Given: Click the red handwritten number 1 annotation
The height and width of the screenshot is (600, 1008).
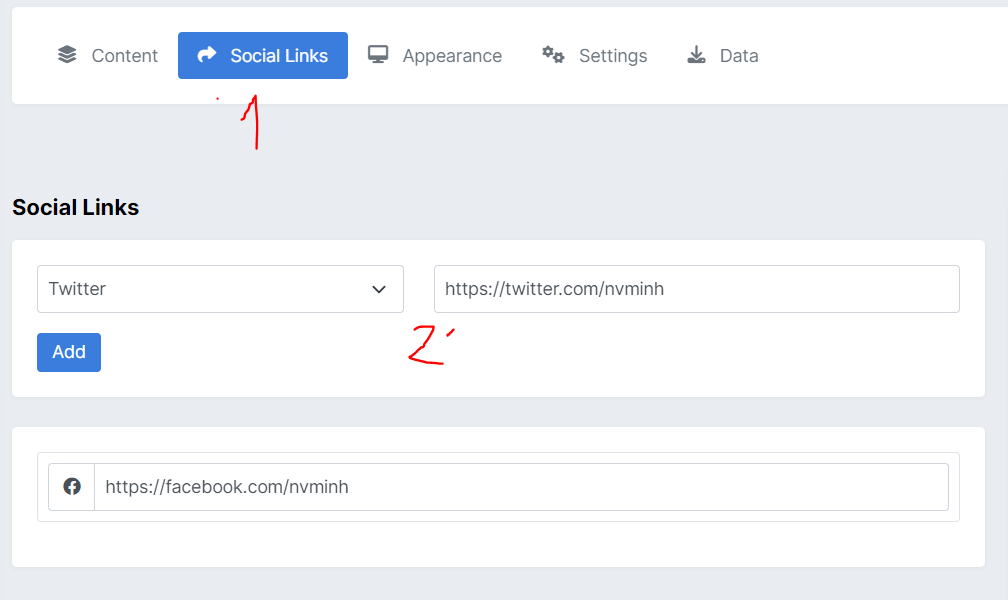Looking at the screenshot, I should tap(252, 123).
